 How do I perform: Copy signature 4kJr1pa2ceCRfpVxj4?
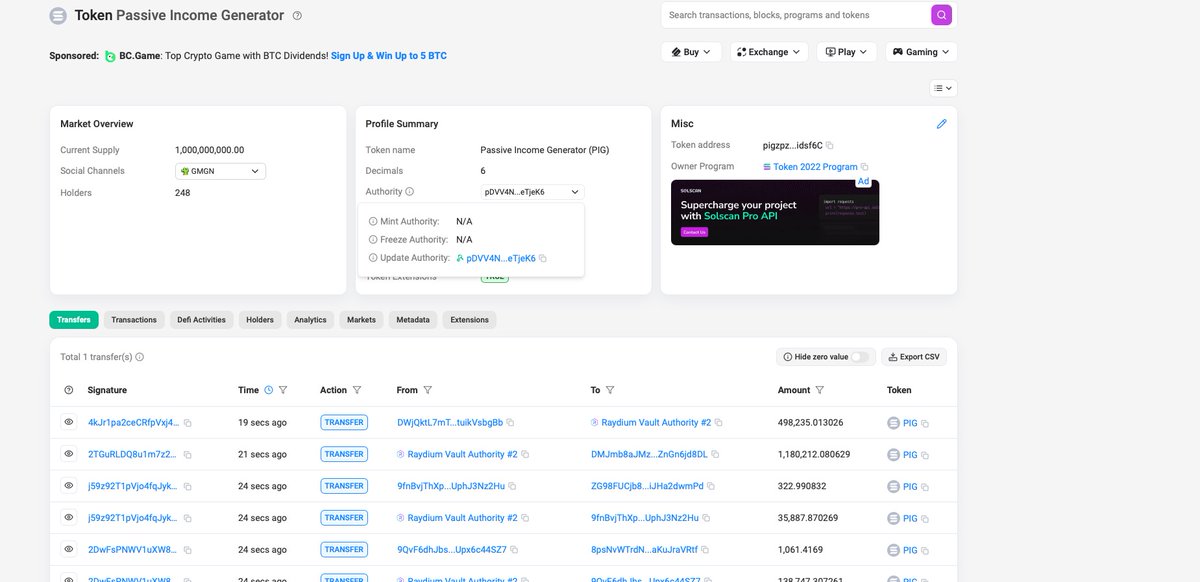[x=188, y=423]
